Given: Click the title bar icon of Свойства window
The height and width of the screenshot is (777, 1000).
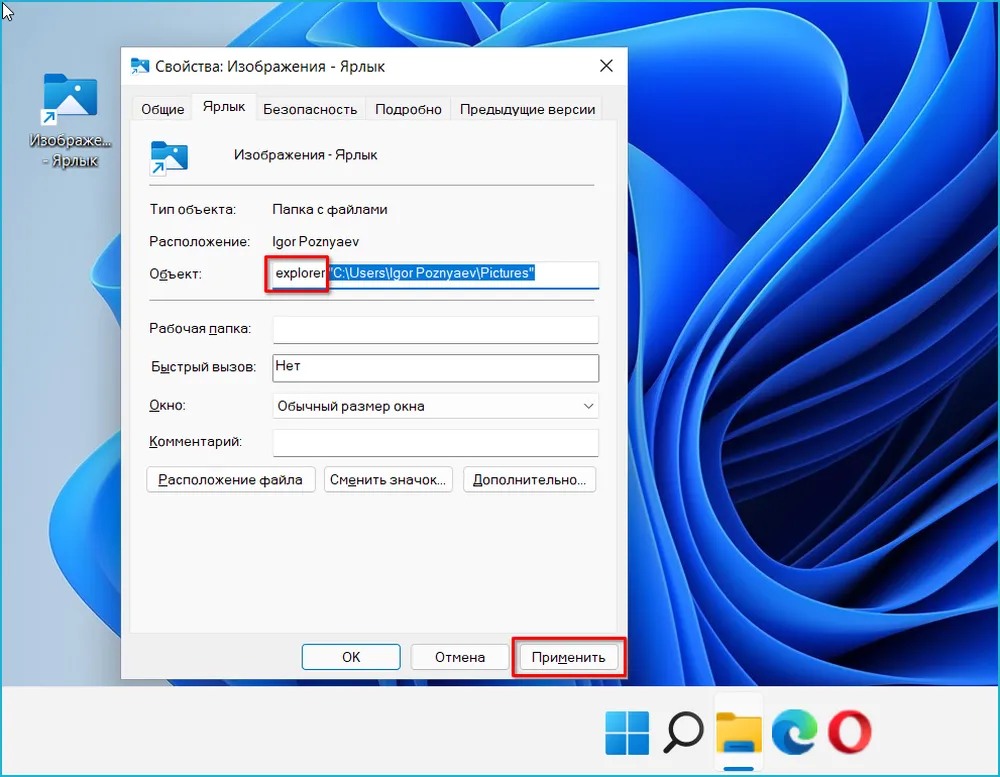Looking at the screenshot, I should (141, 67).
